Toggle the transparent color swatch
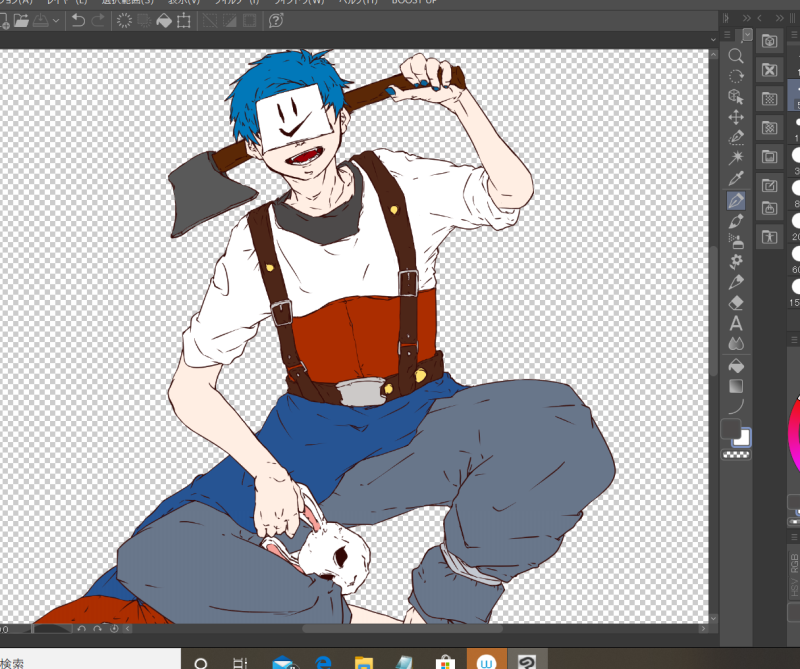The height and width of the screenshot is (669, 800). [x=736, y=455]
